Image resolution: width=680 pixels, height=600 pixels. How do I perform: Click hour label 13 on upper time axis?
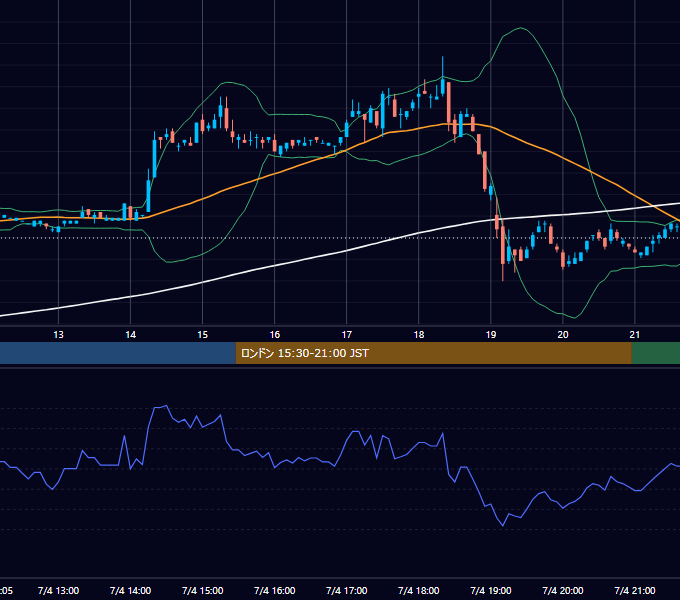[58, 335]
